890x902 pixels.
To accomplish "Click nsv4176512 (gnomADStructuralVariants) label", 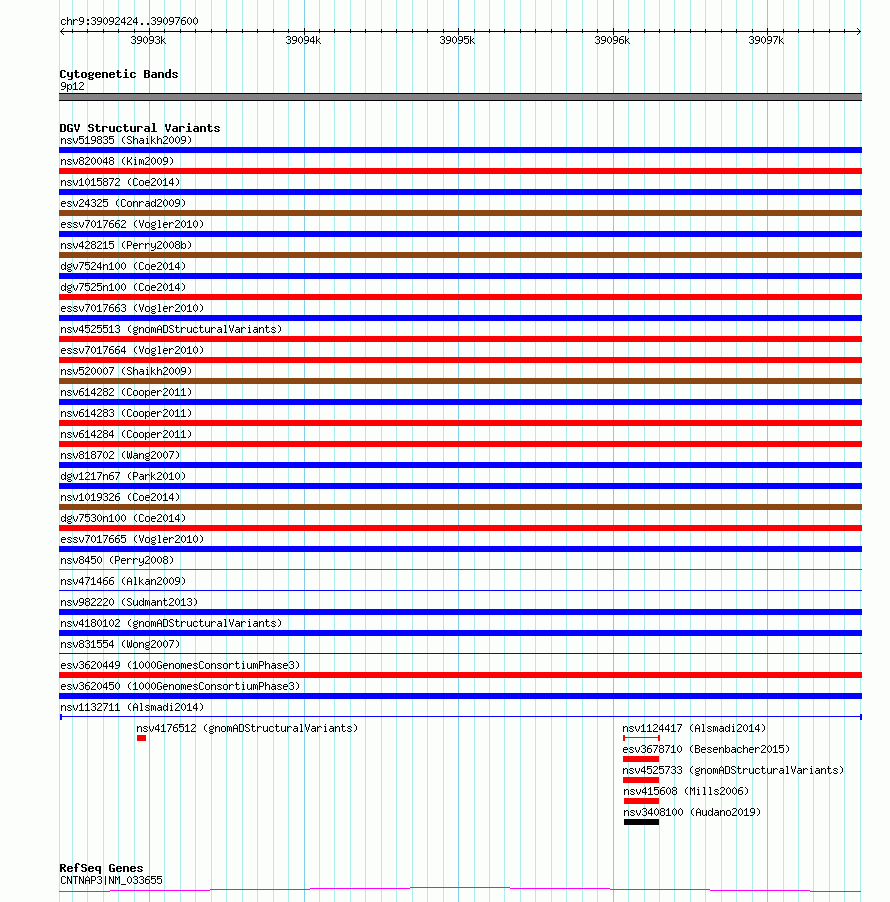I will [x=247, y=728].
